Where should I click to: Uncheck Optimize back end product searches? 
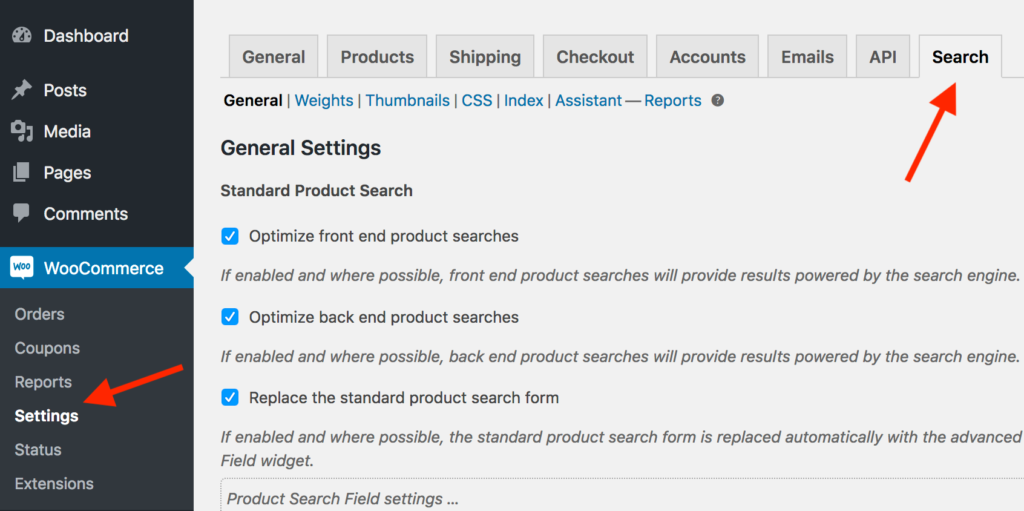[x=230, y=317]
